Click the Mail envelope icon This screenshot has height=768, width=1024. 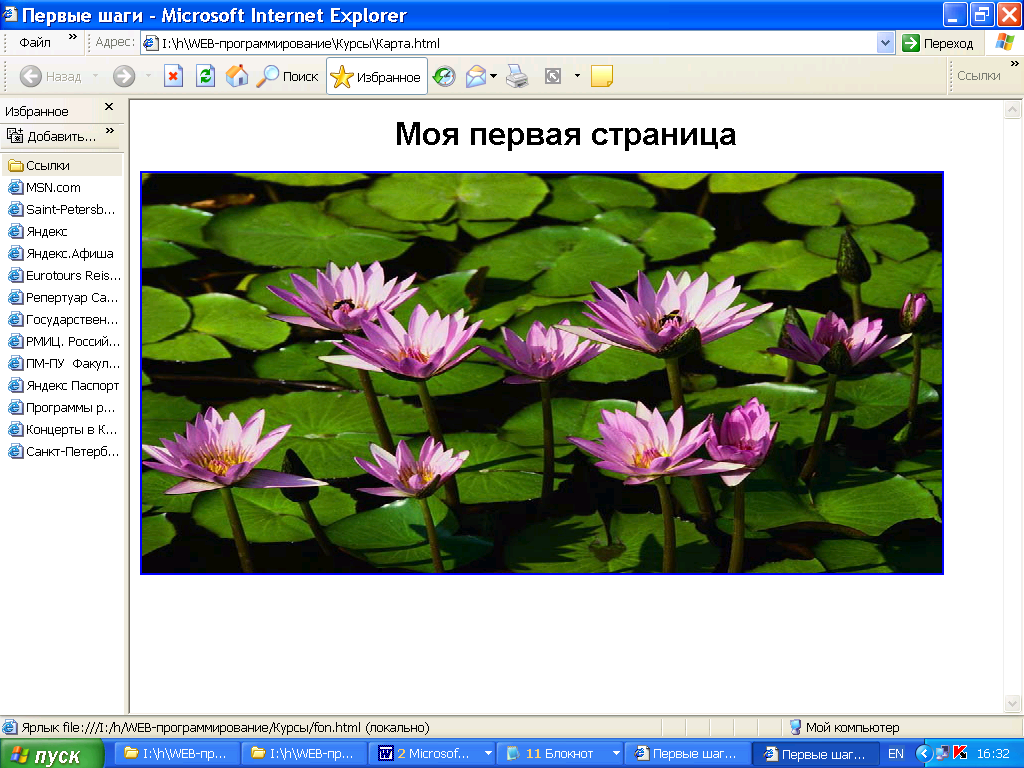tap(476, 76)
